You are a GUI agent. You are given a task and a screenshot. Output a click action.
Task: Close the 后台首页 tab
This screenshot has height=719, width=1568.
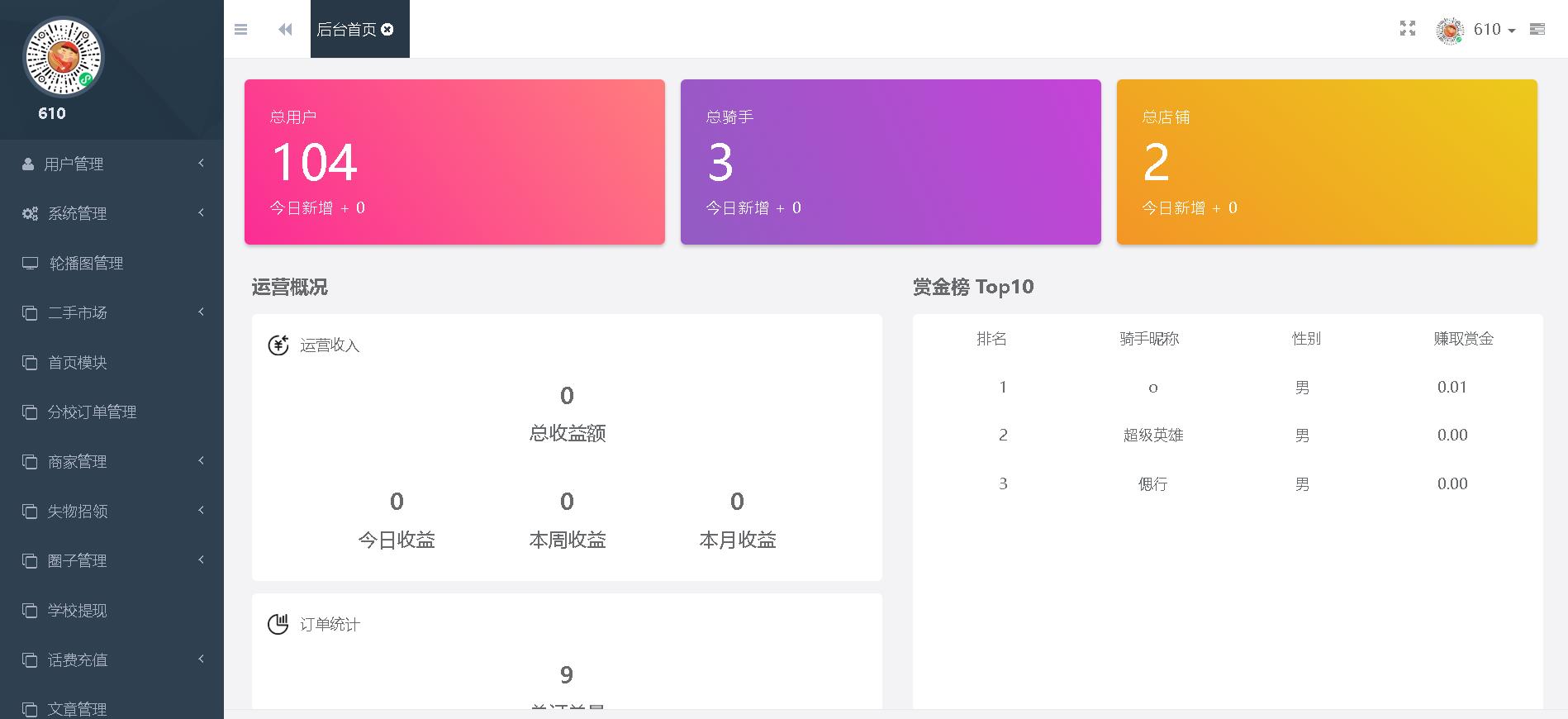pos(387,30)
